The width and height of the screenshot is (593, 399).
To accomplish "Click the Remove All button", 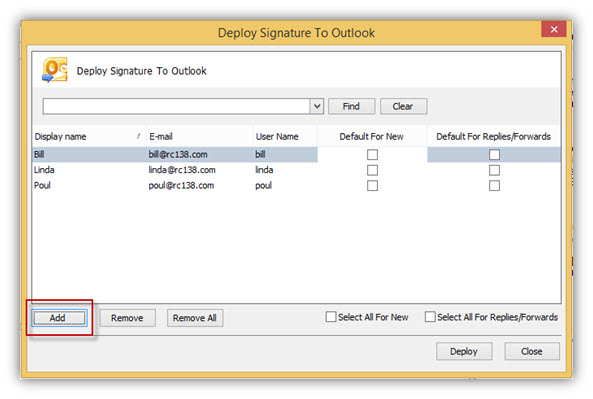I will (195, 318).
